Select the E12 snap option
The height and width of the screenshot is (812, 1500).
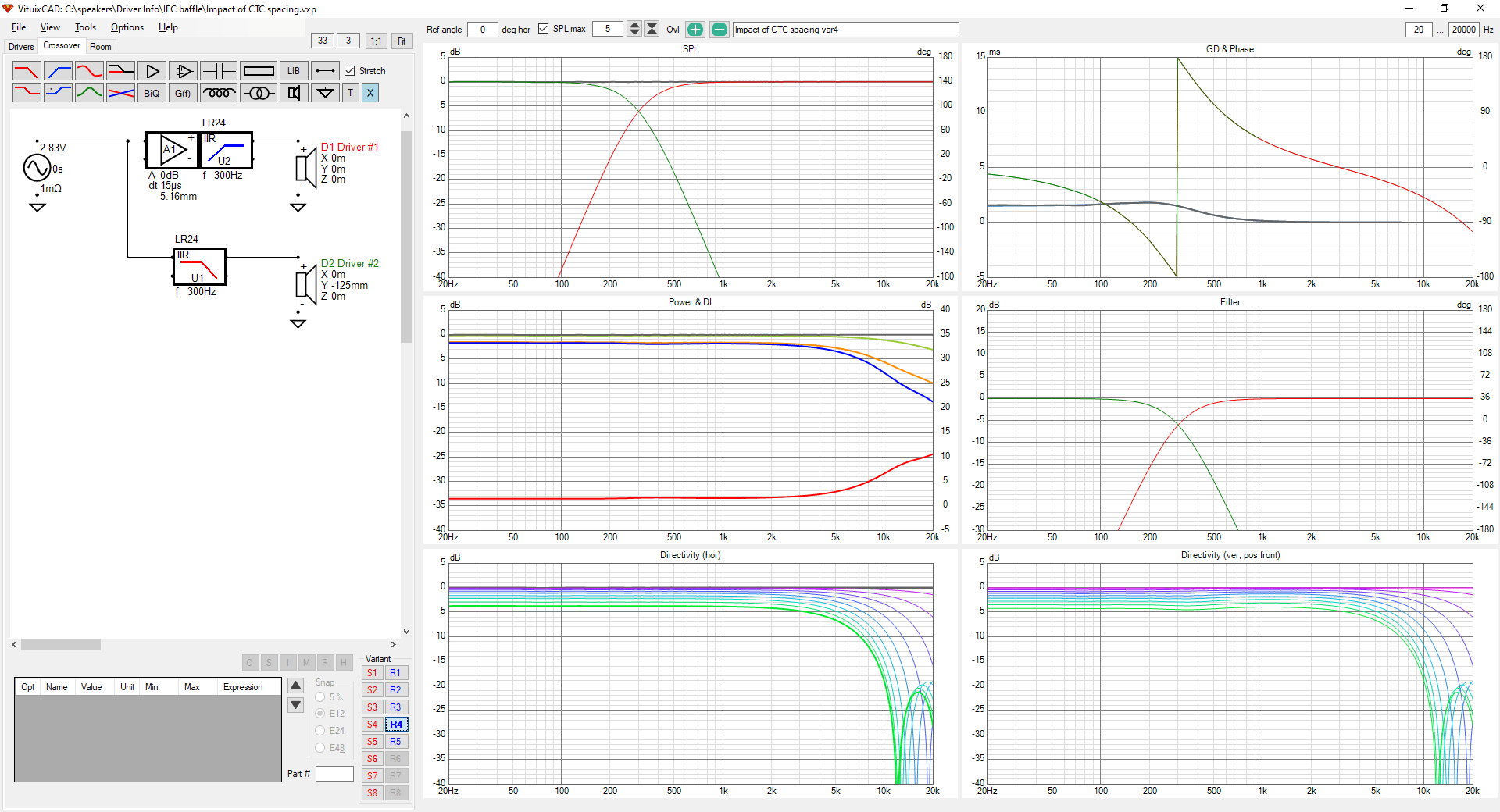click(x=320, y=714)
